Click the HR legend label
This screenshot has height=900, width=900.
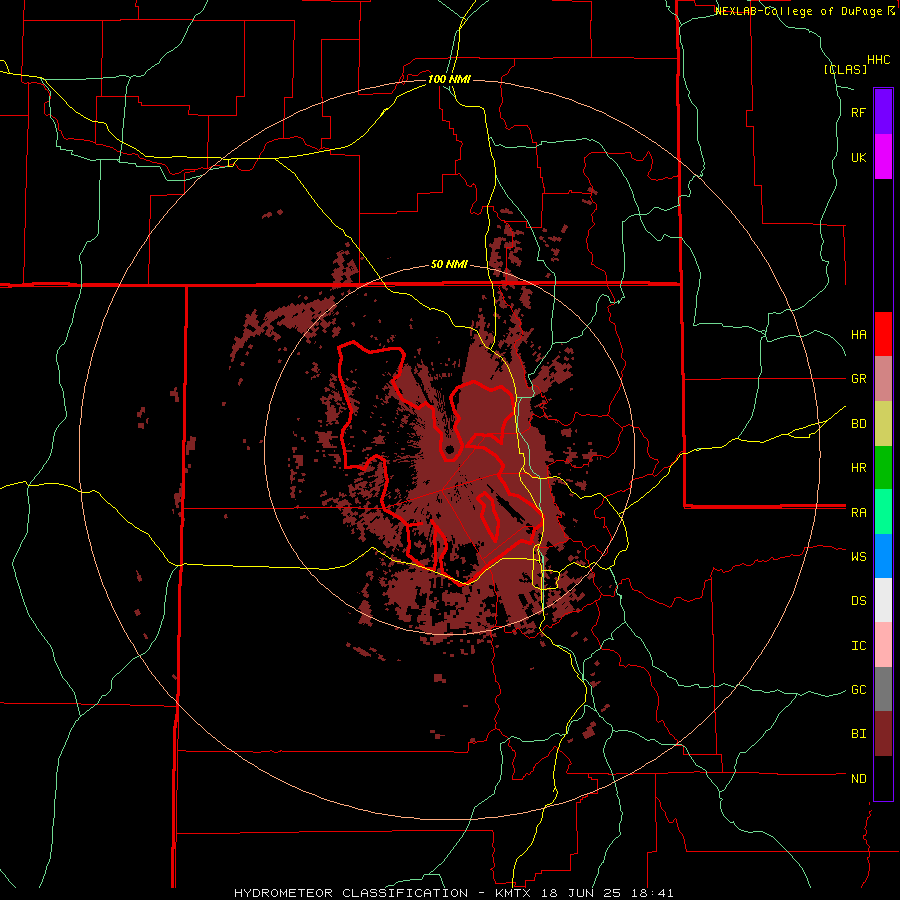[858, 468]
